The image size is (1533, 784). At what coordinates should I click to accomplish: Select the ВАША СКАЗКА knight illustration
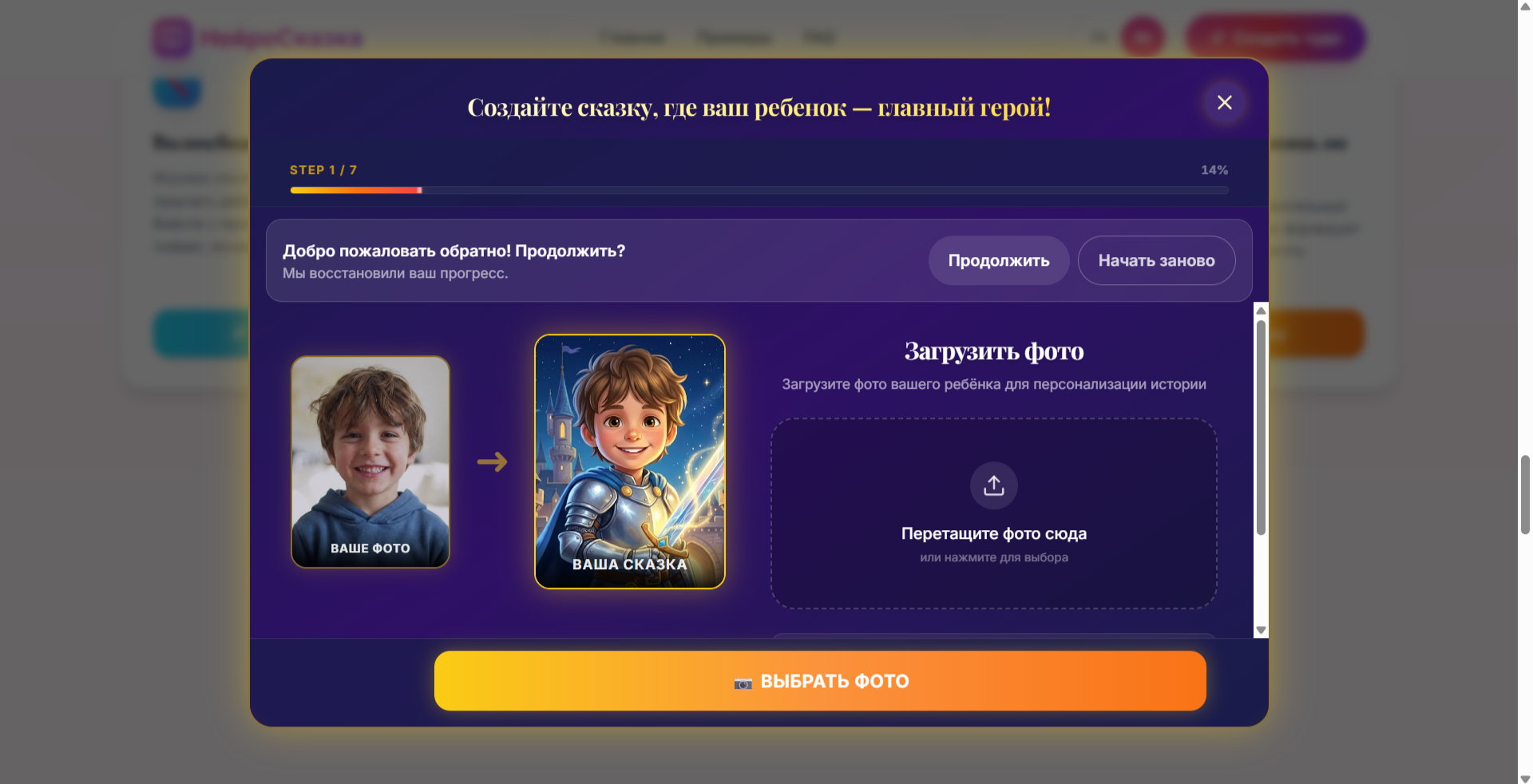click(630, 461)
